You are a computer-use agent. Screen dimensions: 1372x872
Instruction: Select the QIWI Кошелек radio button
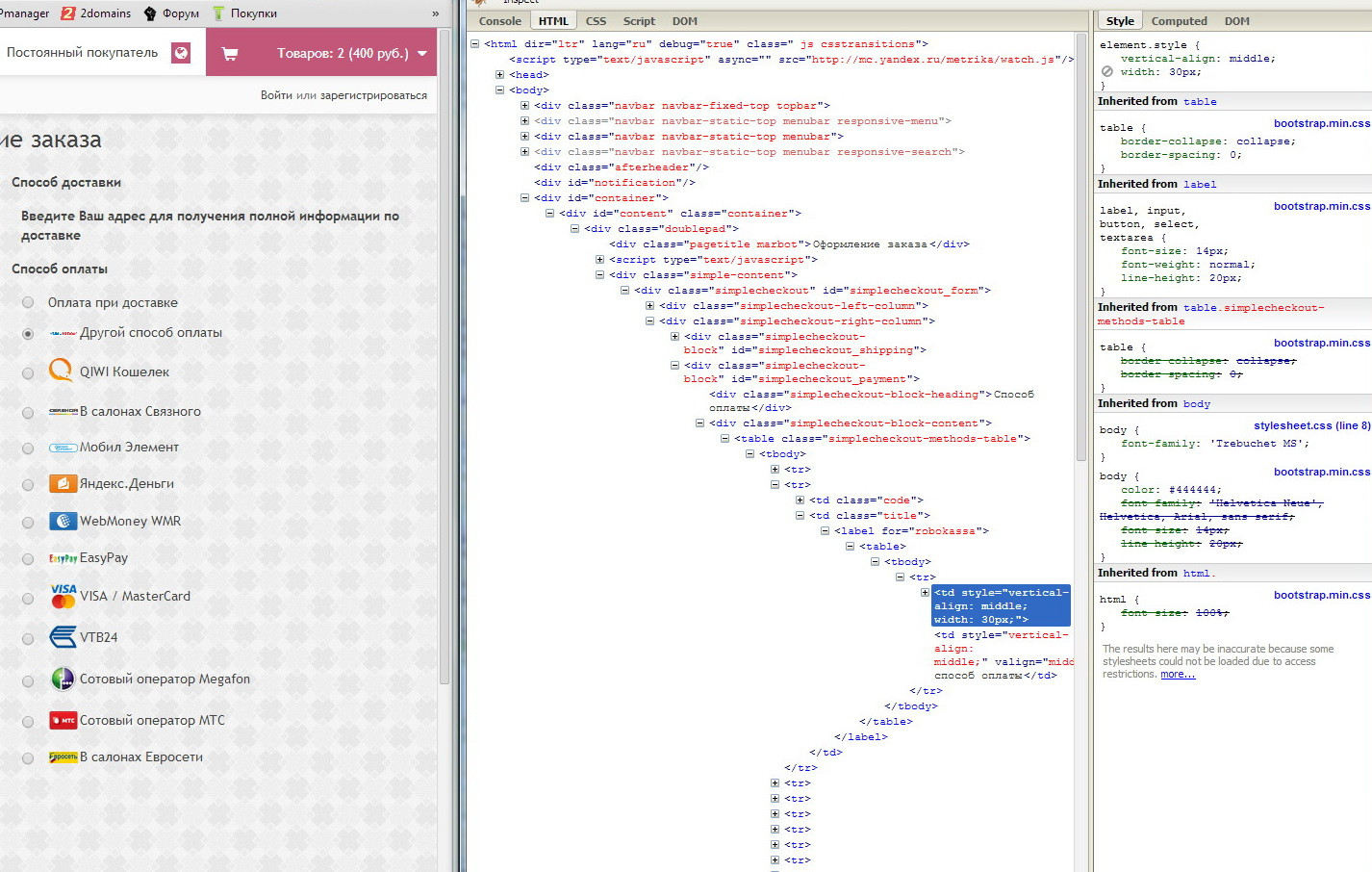pos(28,373)
